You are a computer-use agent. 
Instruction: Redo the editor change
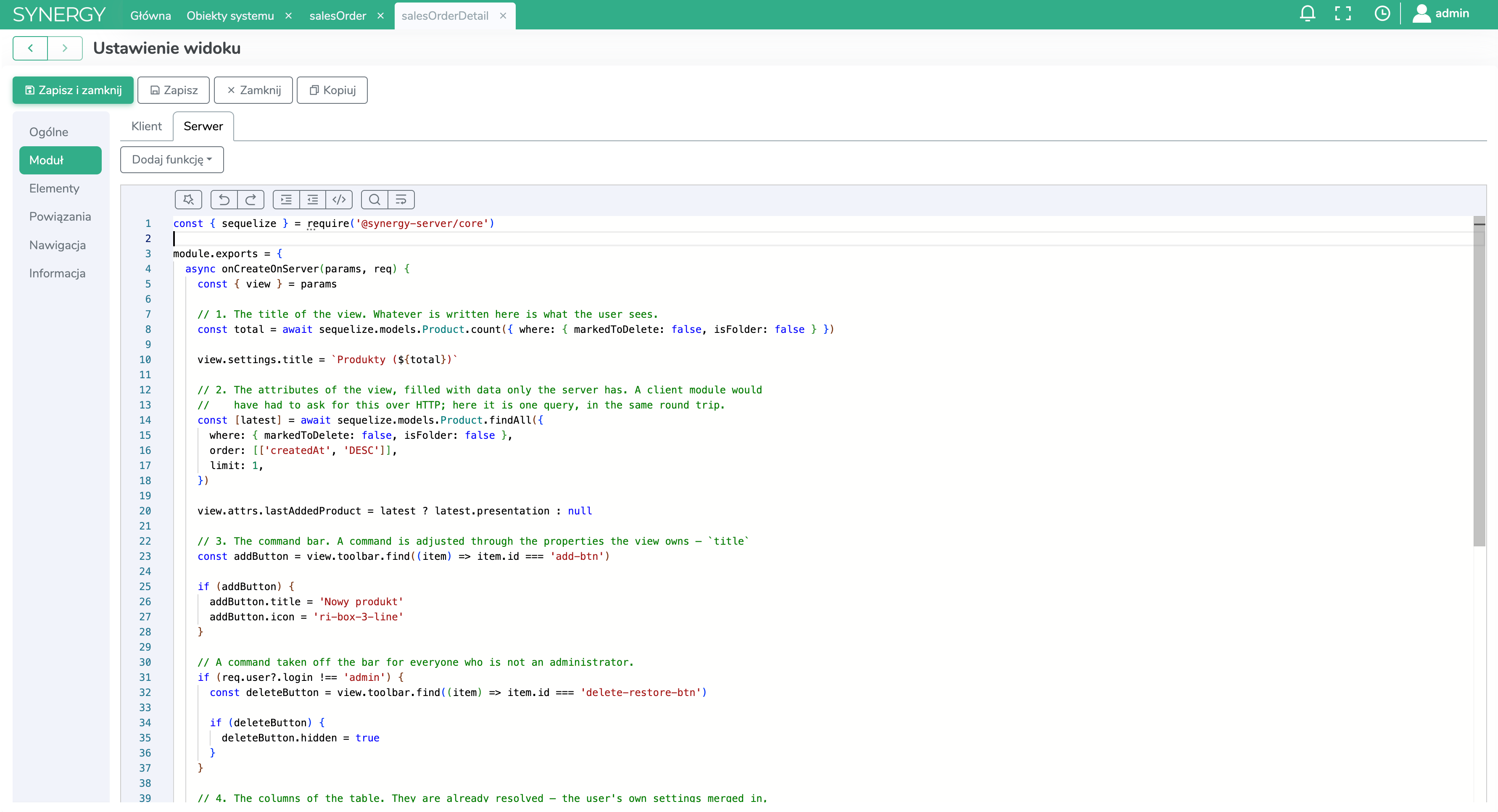pos(251,200)
